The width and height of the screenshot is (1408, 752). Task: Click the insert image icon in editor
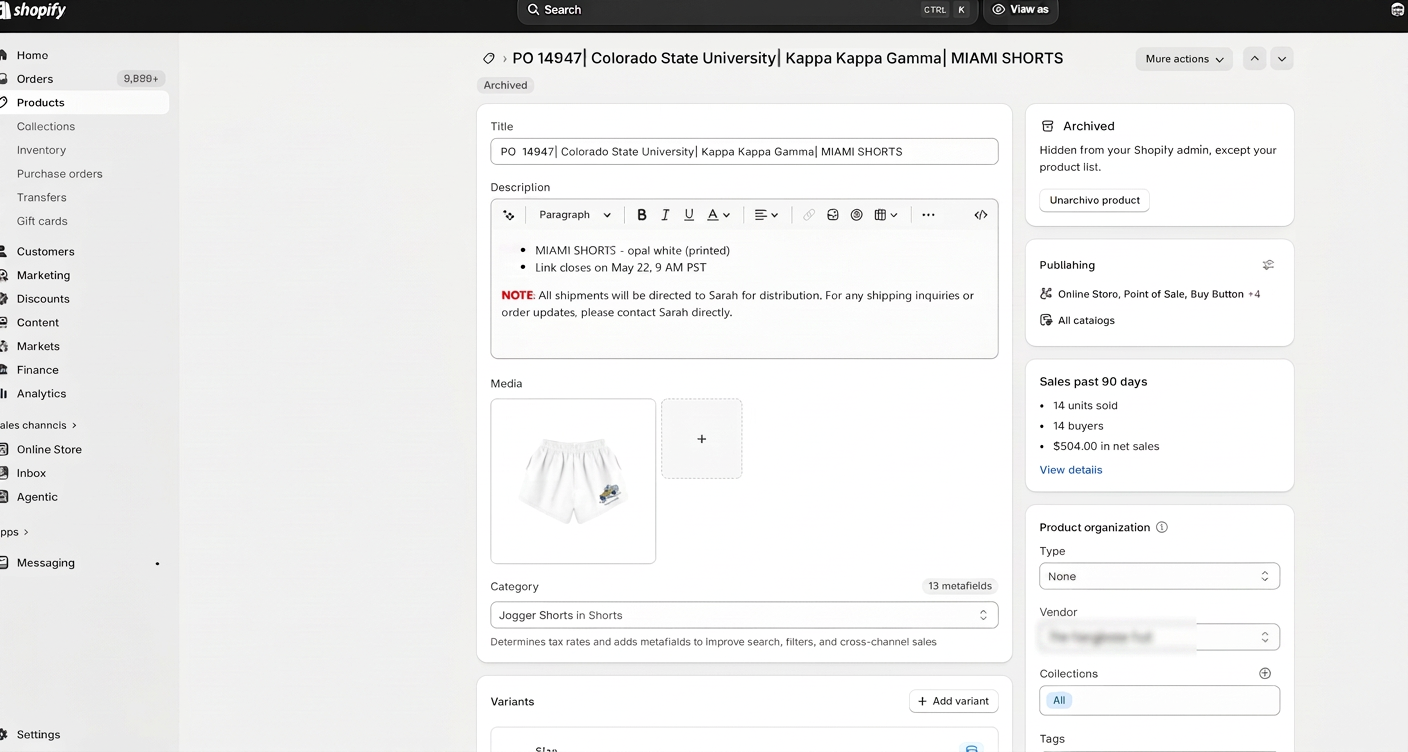point(833,215)
